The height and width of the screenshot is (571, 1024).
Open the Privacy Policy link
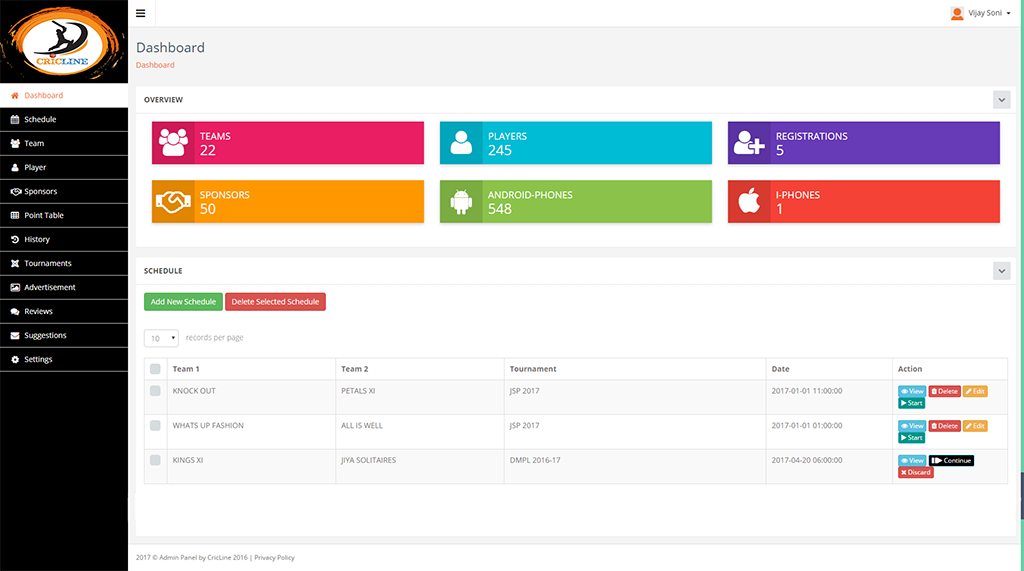(x=274, y=557)
